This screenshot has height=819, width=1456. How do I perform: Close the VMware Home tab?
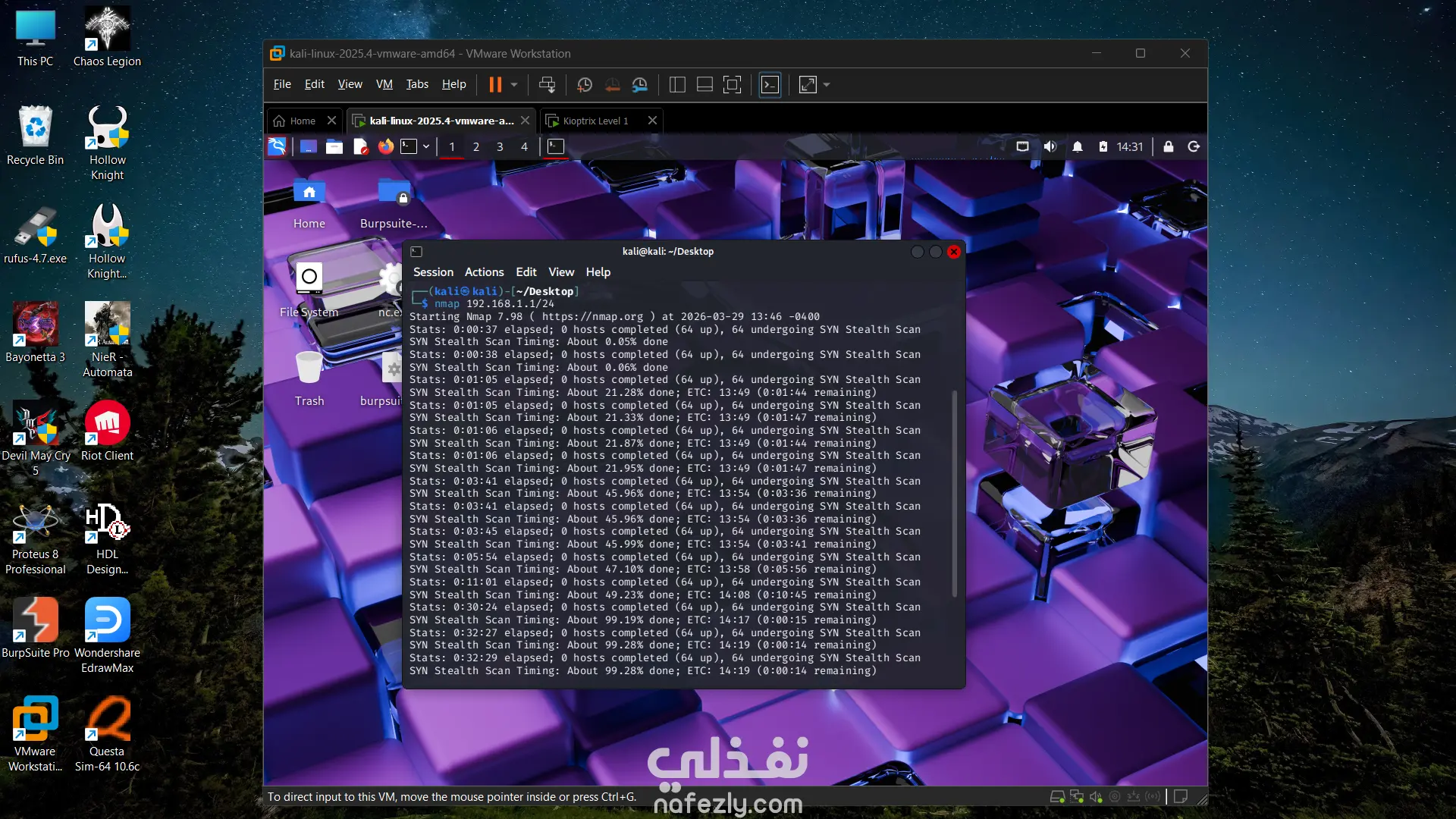pyautogui.click(x=331, y=121)
